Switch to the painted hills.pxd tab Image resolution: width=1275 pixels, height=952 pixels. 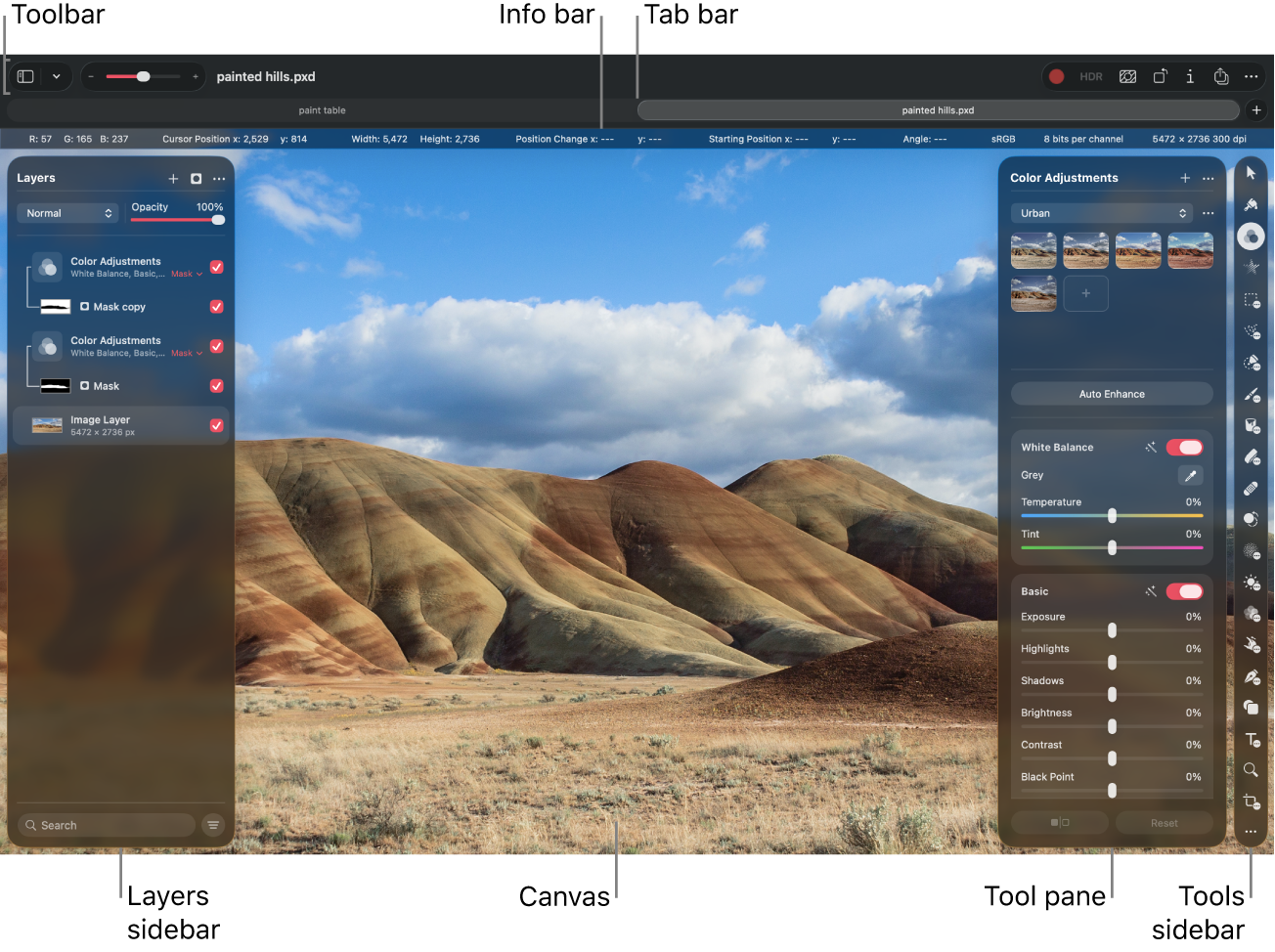(x=938, y=110)
